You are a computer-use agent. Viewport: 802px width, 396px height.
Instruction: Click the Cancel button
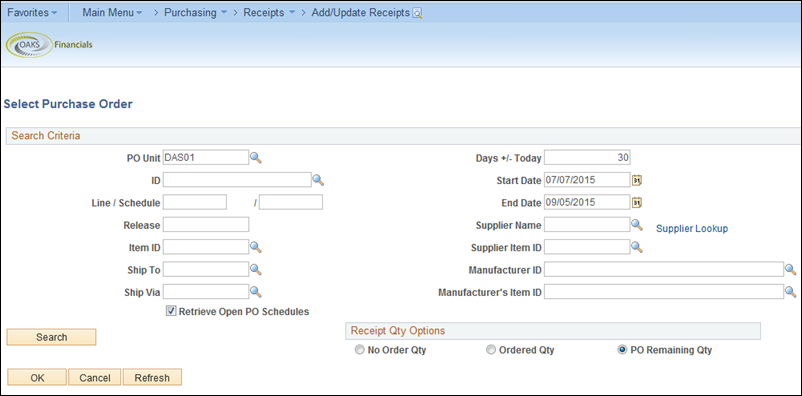point(95,378)
